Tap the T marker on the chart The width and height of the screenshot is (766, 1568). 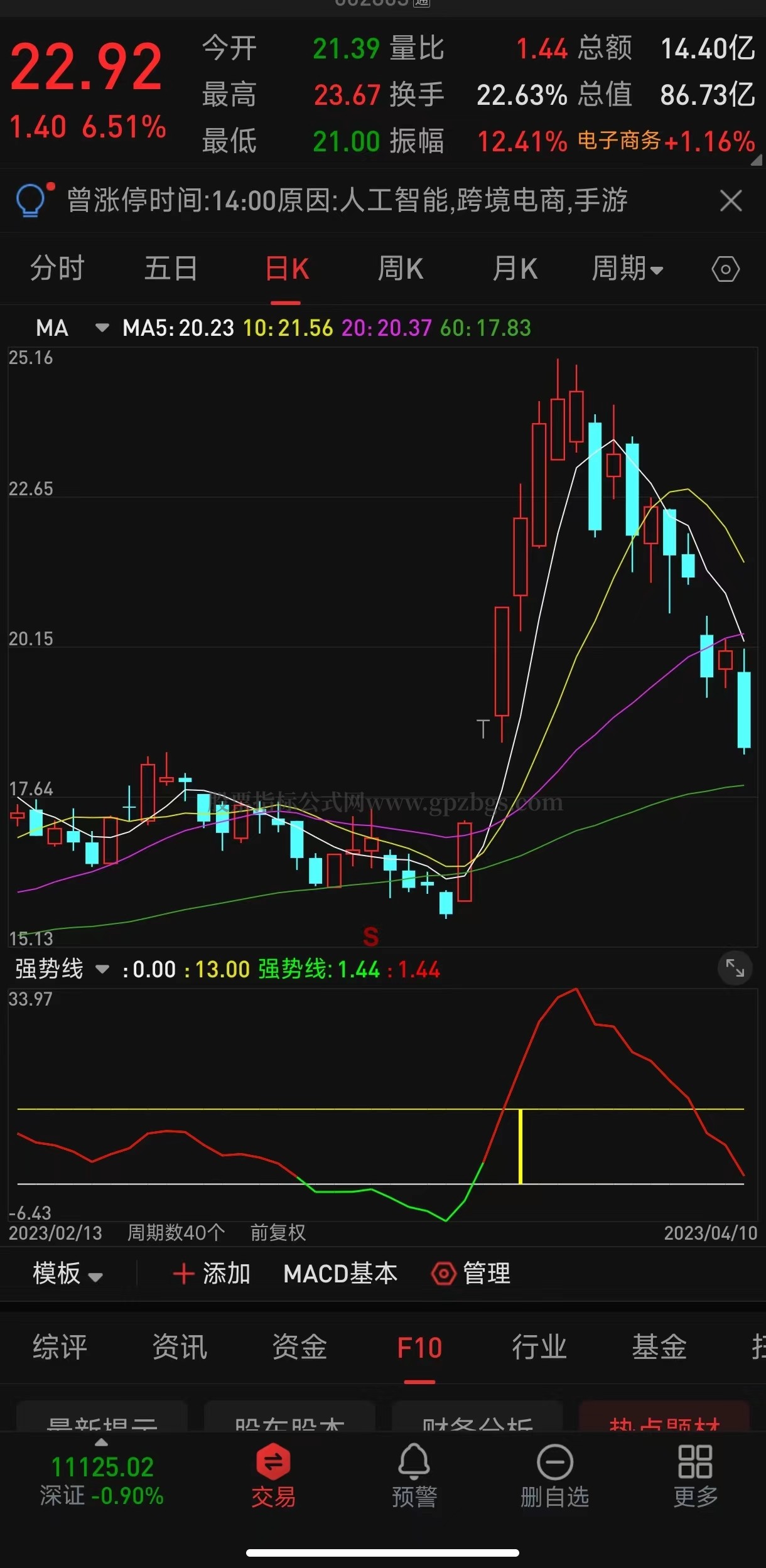click(x=483, y=729)
